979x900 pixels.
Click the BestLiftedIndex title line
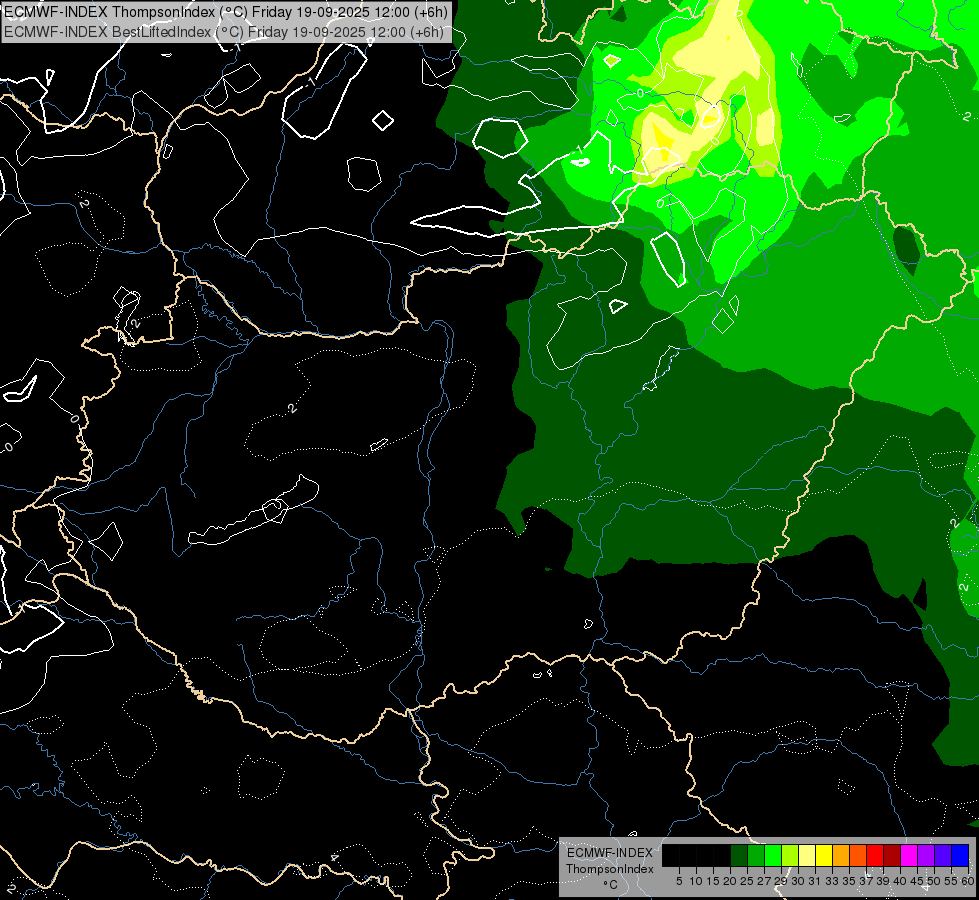click(x=224, y=31)
